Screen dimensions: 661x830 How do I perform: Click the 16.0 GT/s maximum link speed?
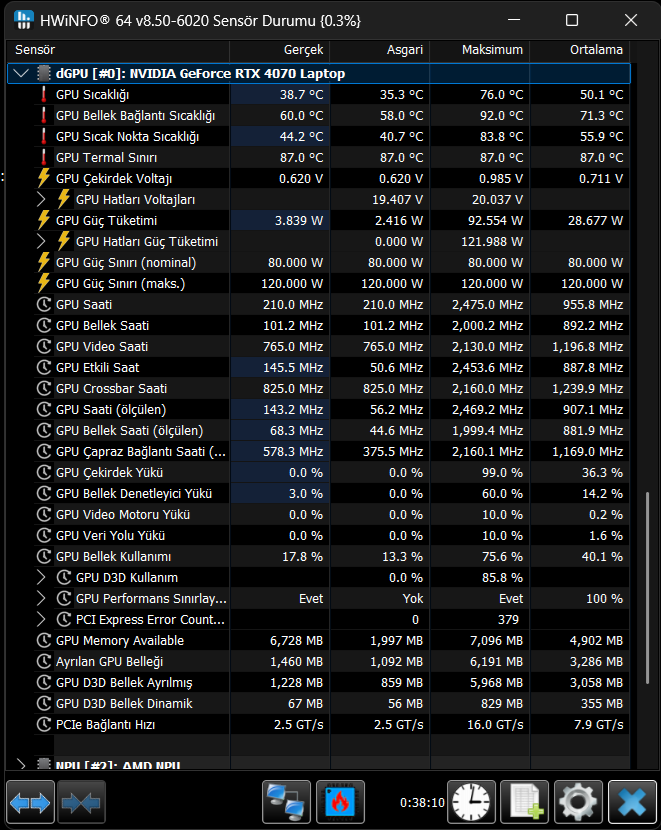[495, 725]
